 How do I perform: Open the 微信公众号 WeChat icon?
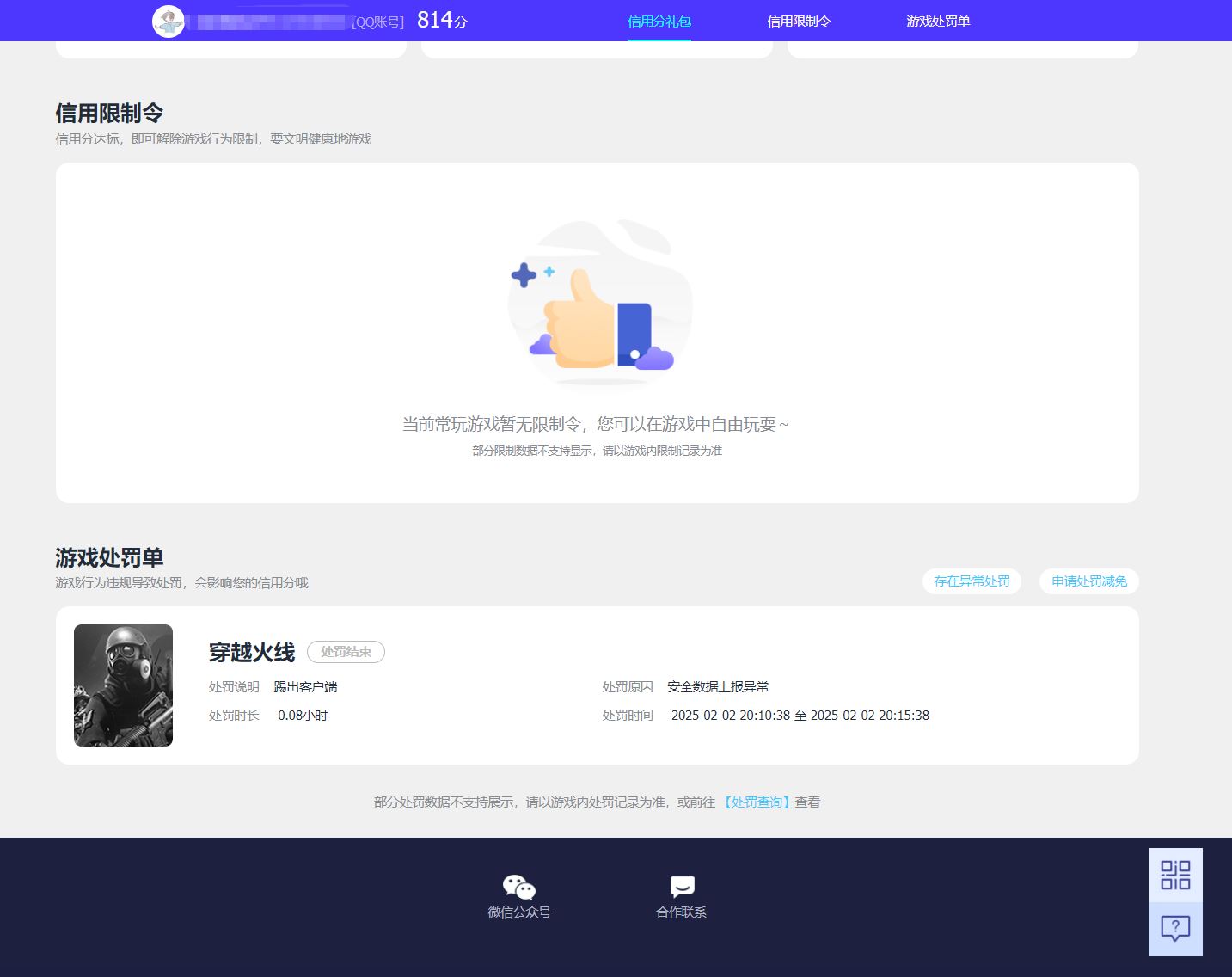click(x=518, y=886)
